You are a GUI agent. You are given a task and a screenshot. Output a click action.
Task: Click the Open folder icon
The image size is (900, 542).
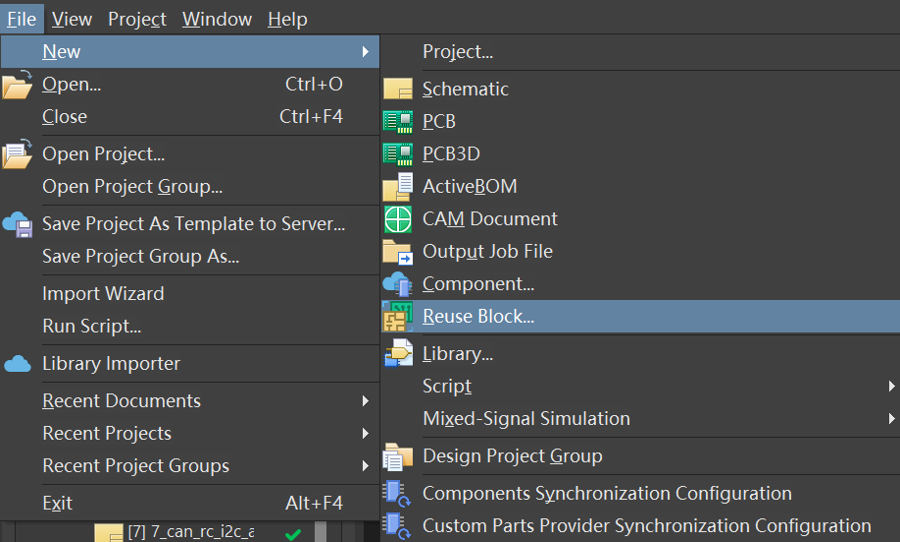pos(17,84)
